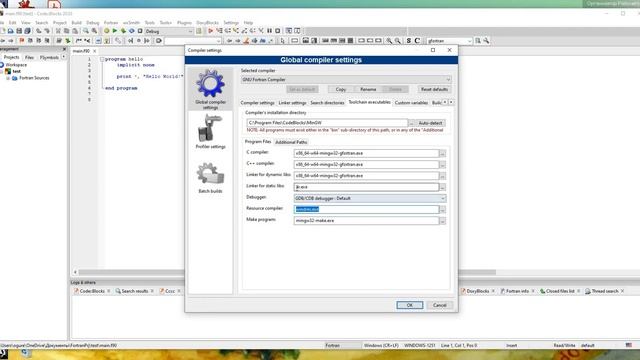This screenshot has height=360, width=640.
Task: Click the Save all files icon
Action: click(27, 31)
